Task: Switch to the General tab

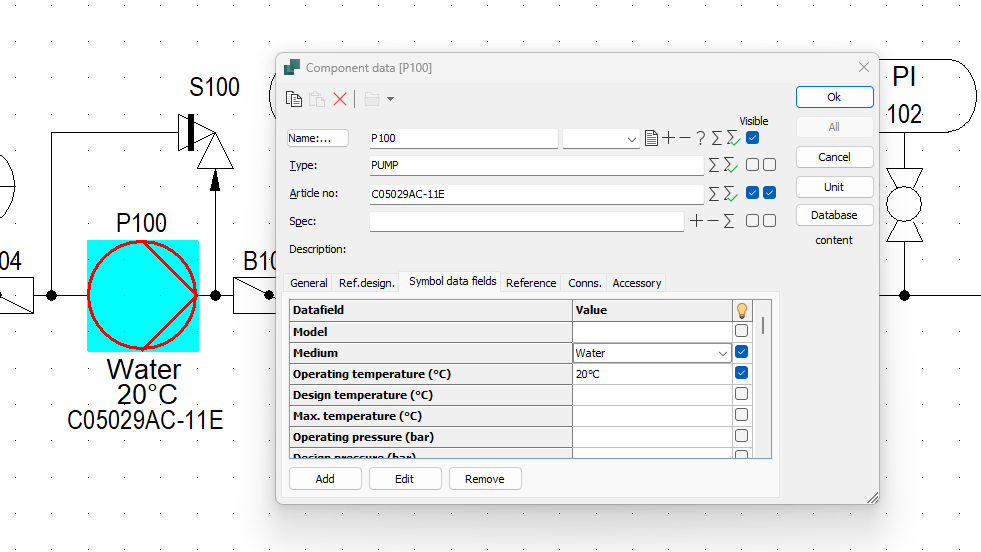Action: [x=308, y=283]
